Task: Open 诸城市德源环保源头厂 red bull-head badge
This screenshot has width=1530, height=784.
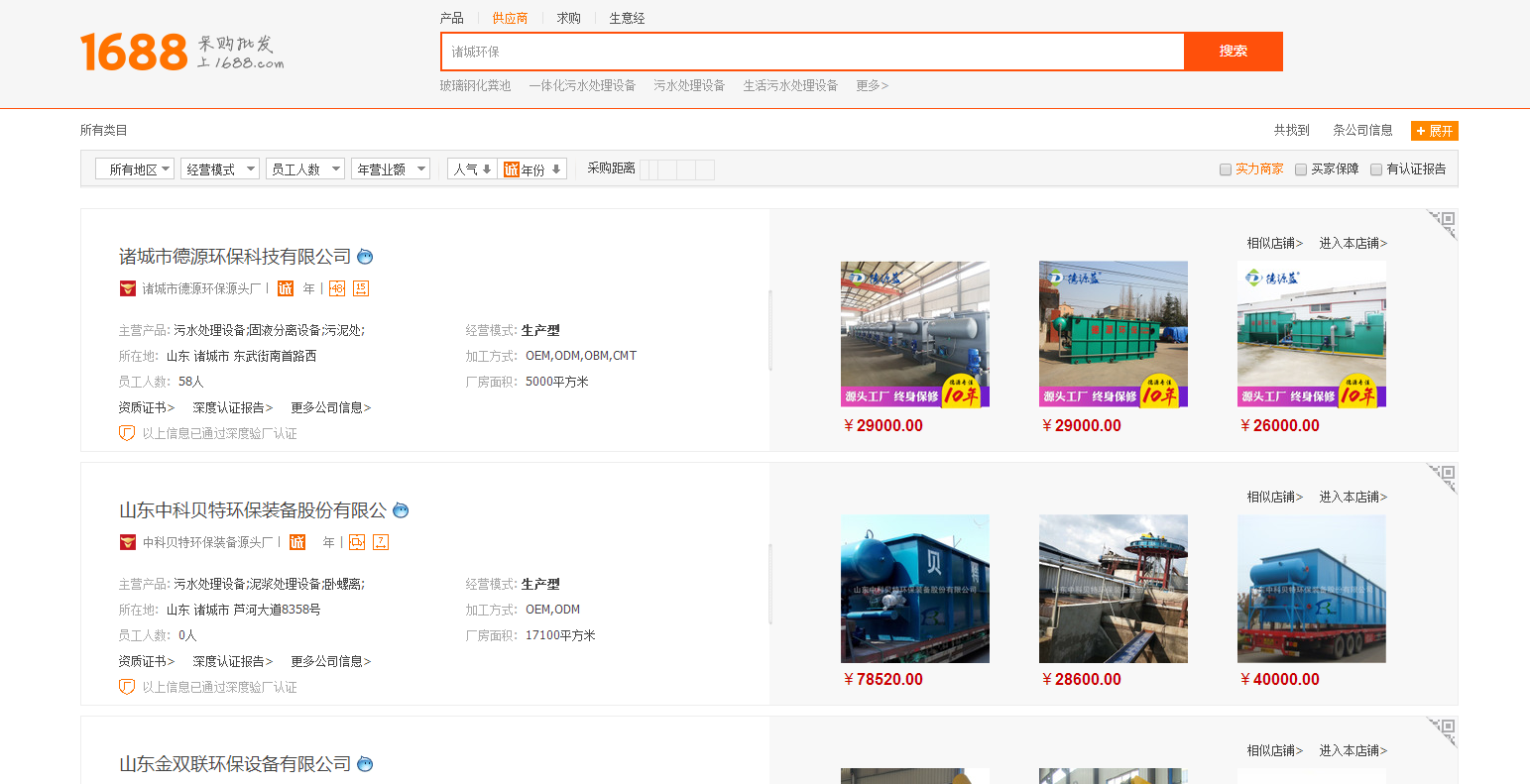Action: (x=127, y=288)
